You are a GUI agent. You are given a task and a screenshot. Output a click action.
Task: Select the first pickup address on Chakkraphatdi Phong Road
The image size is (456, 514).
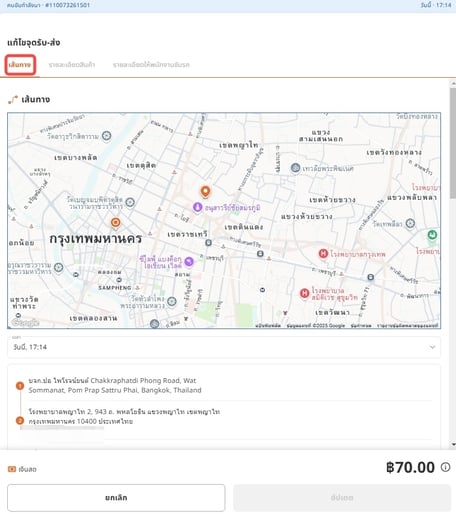click(115, 385)
